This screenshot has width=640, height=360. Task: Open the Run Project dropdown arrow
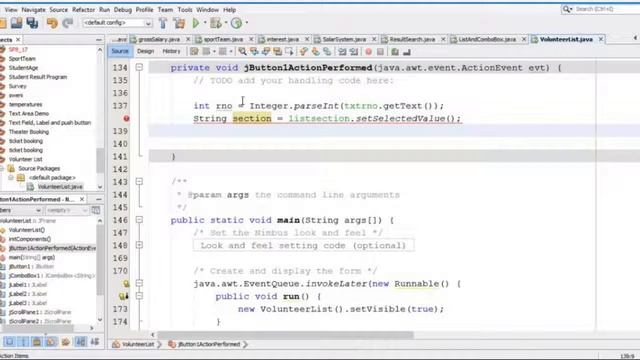(x=205, y=23)
